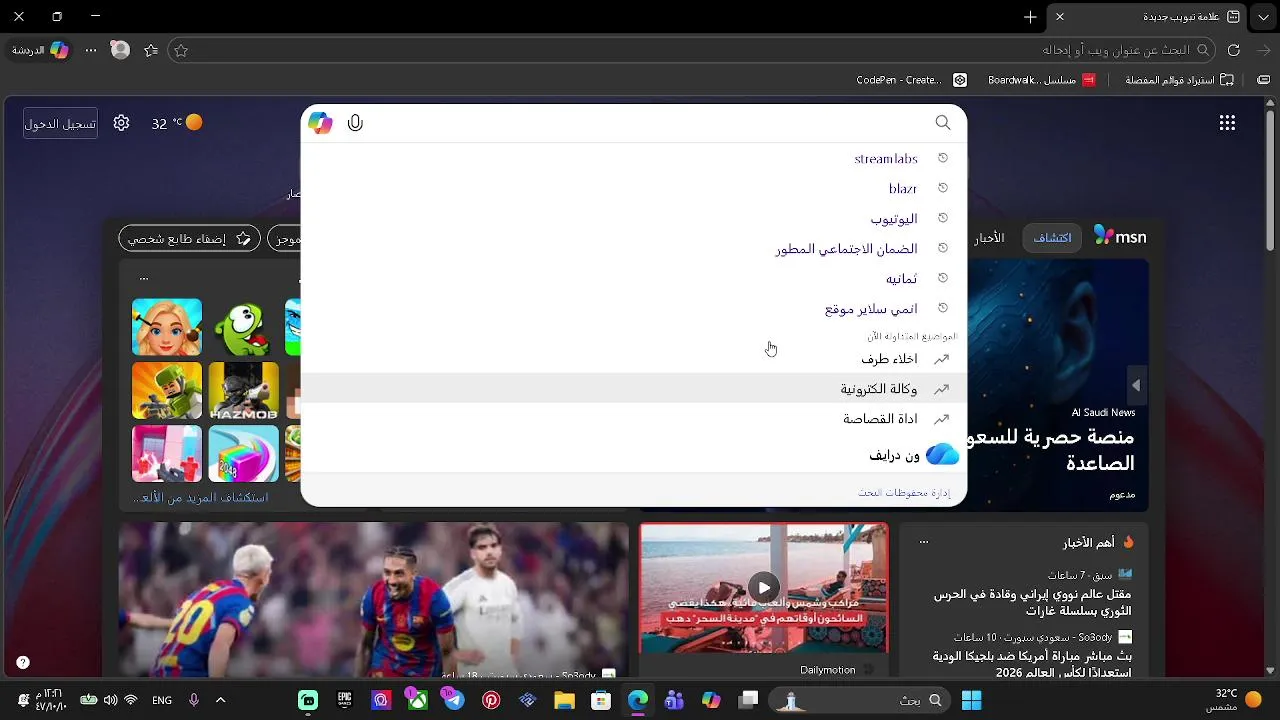Open the tab actions dropdown arrow
This screenshot has height=720, width=1280.
(x=1263, y=17)
